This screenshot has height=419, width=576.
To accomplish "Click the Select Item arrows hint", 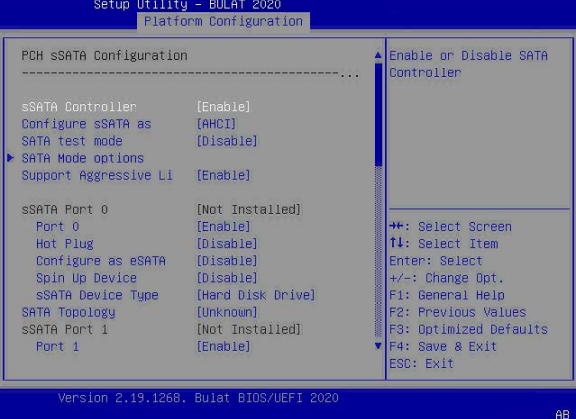I will (444, 244).
